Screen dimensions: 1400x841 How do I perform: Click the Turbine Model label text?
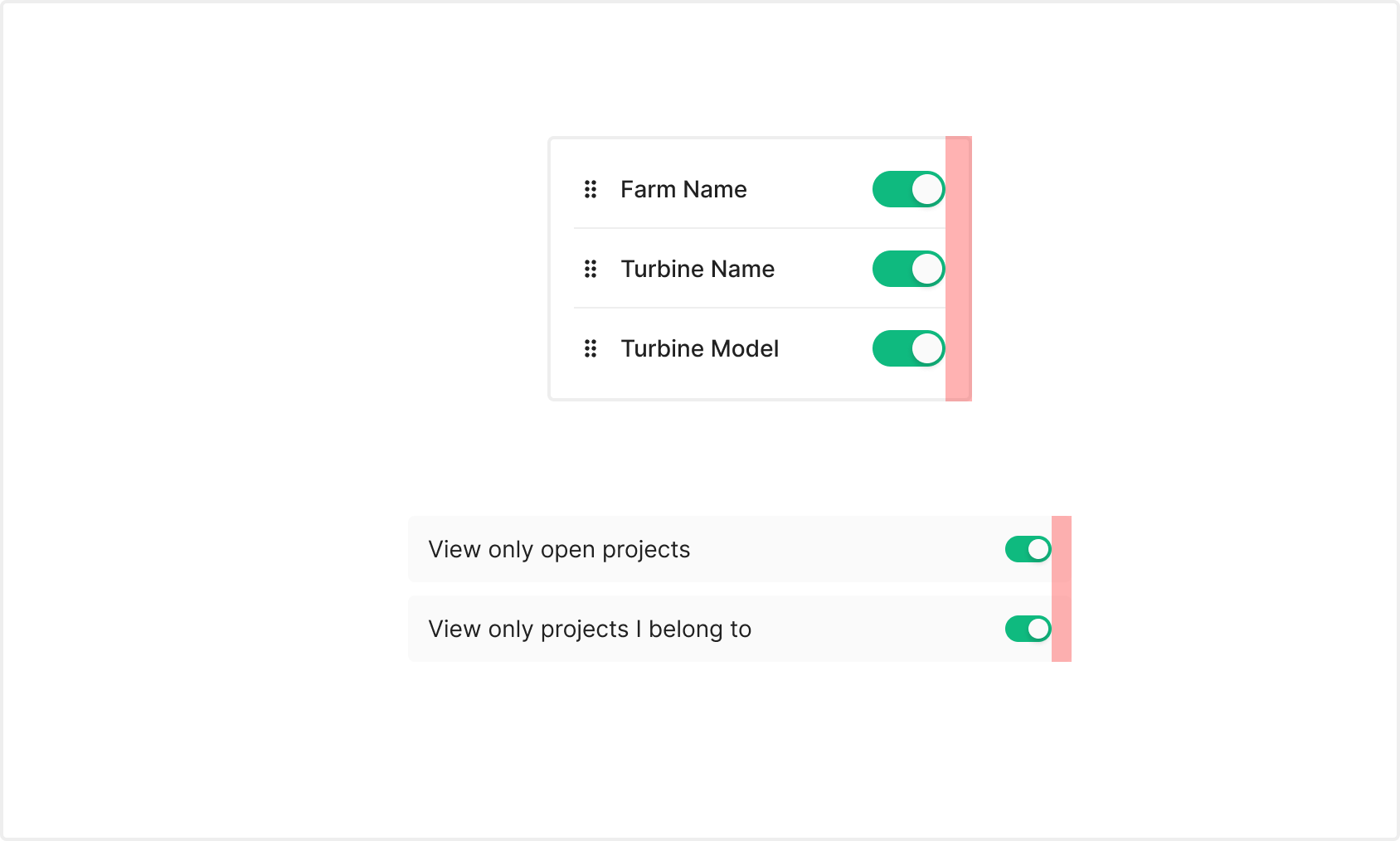699,349
